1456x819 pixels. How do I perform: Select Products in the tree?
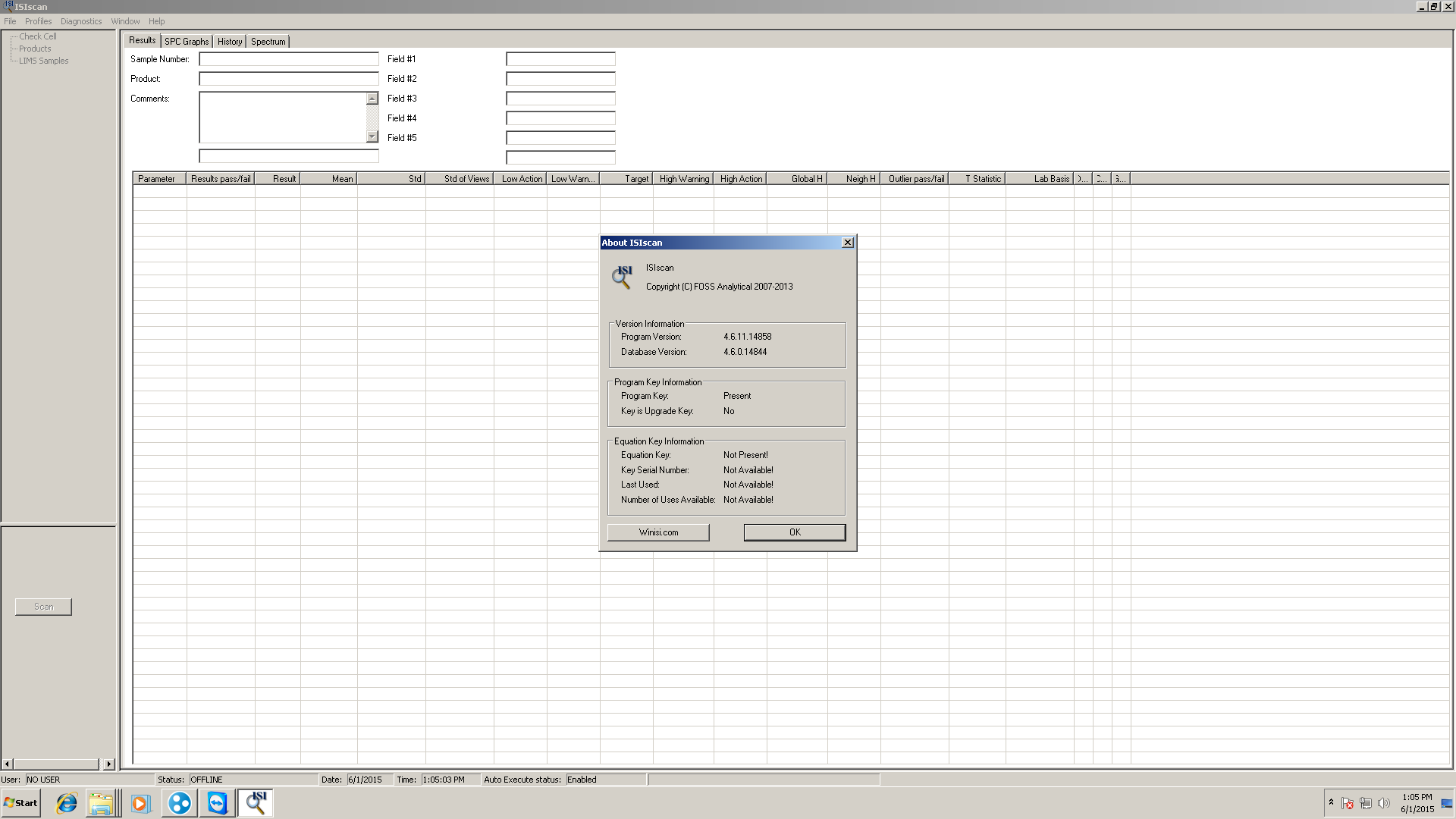35,49
